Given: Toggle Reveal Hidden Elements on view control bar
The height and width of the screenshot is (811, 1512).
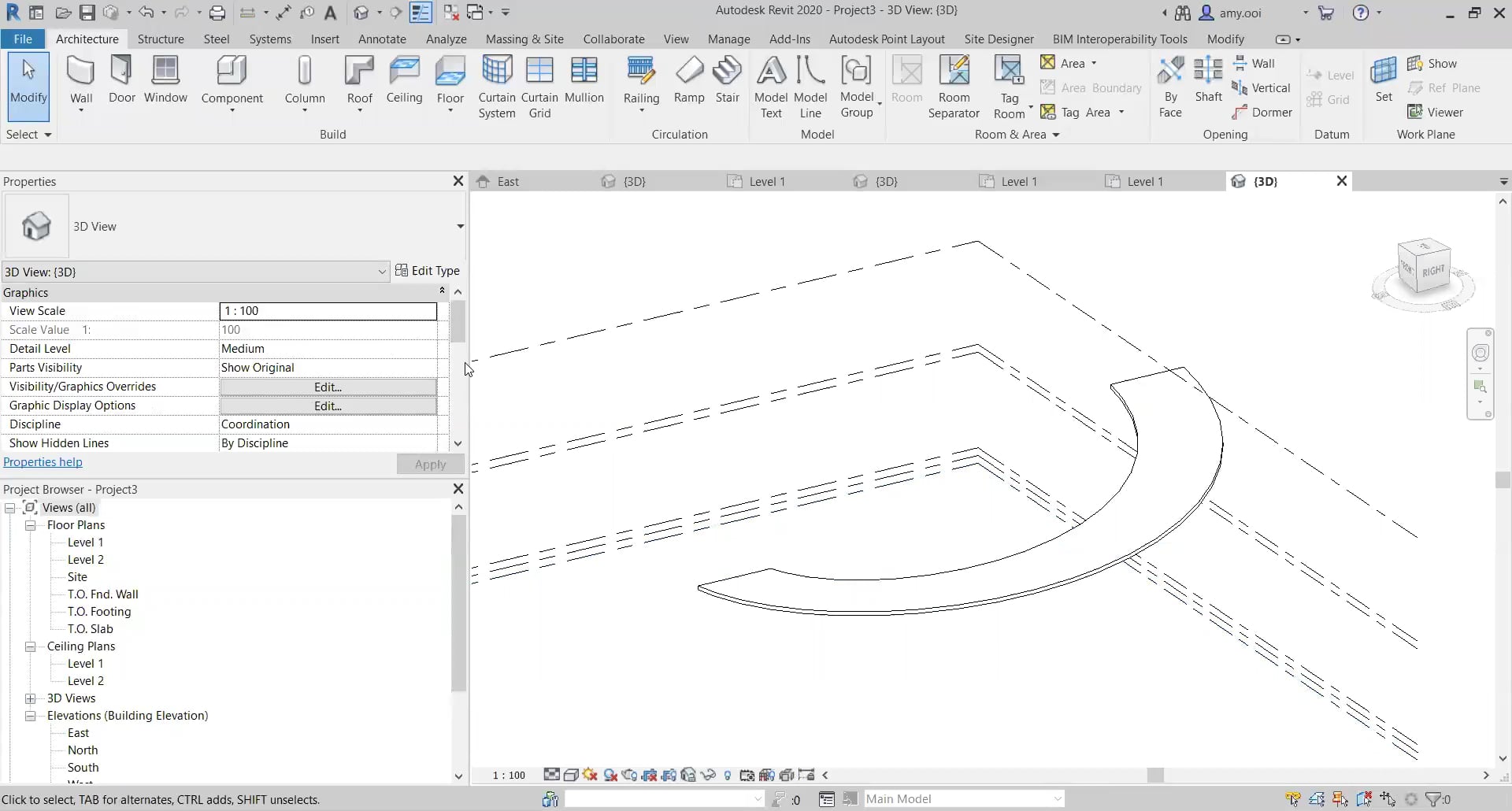Looking at the screenshot, I should tap(727, 776).
